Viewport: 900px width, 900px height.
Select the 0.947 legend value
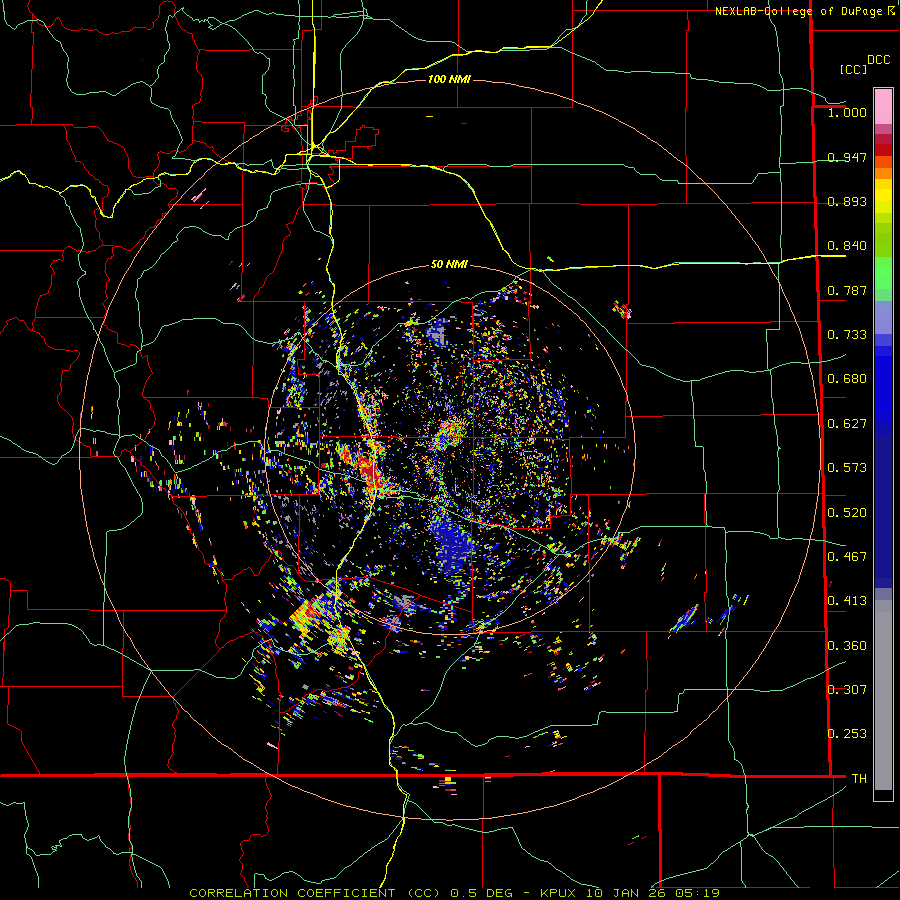click(847, 157)
